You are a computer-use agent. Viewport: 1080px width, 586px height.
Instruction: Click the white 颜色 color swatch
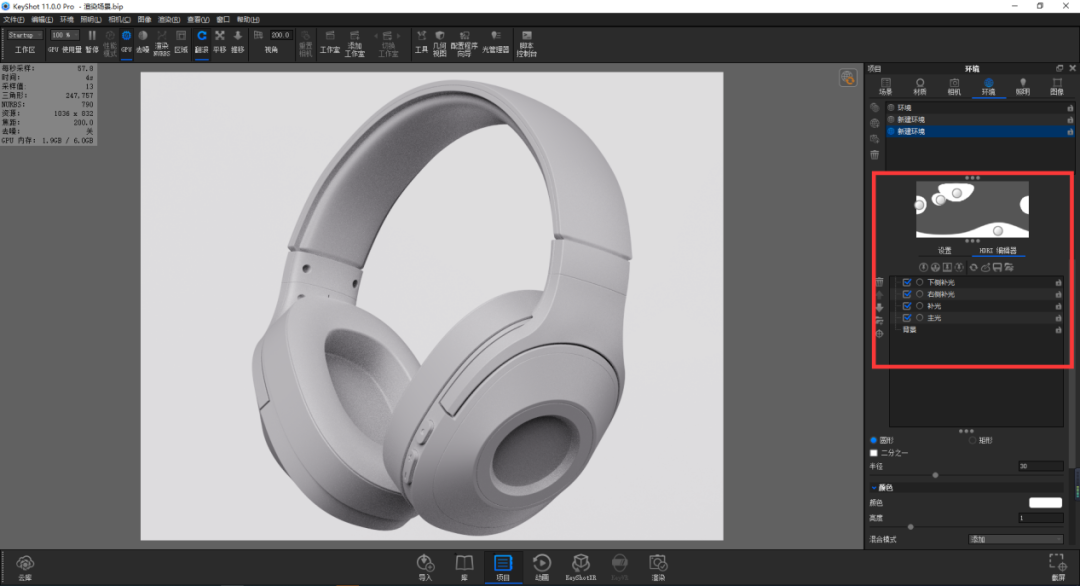coord(1046,503)
